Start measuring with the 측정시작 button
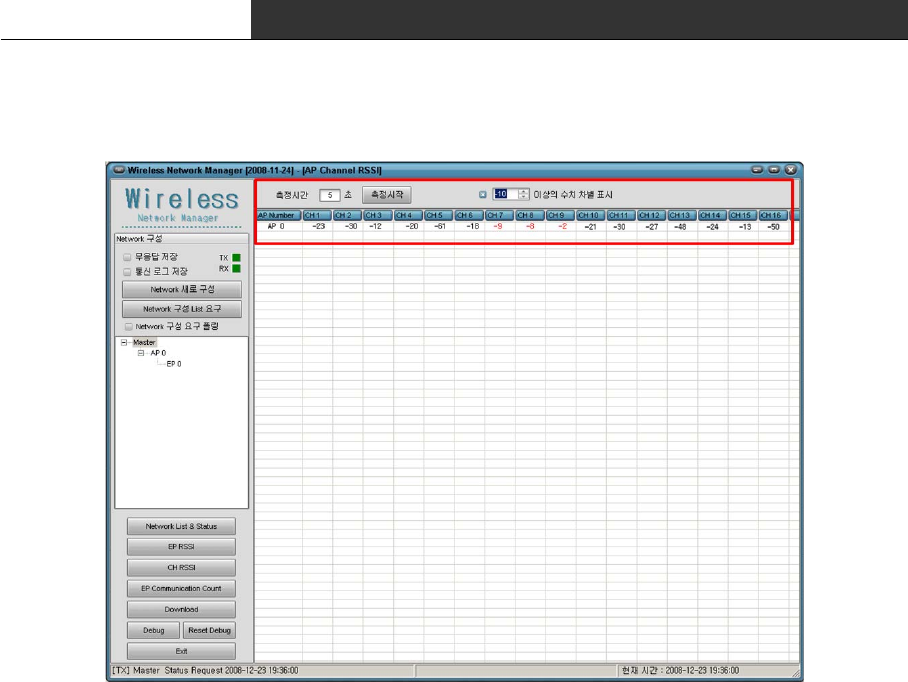 387,195
